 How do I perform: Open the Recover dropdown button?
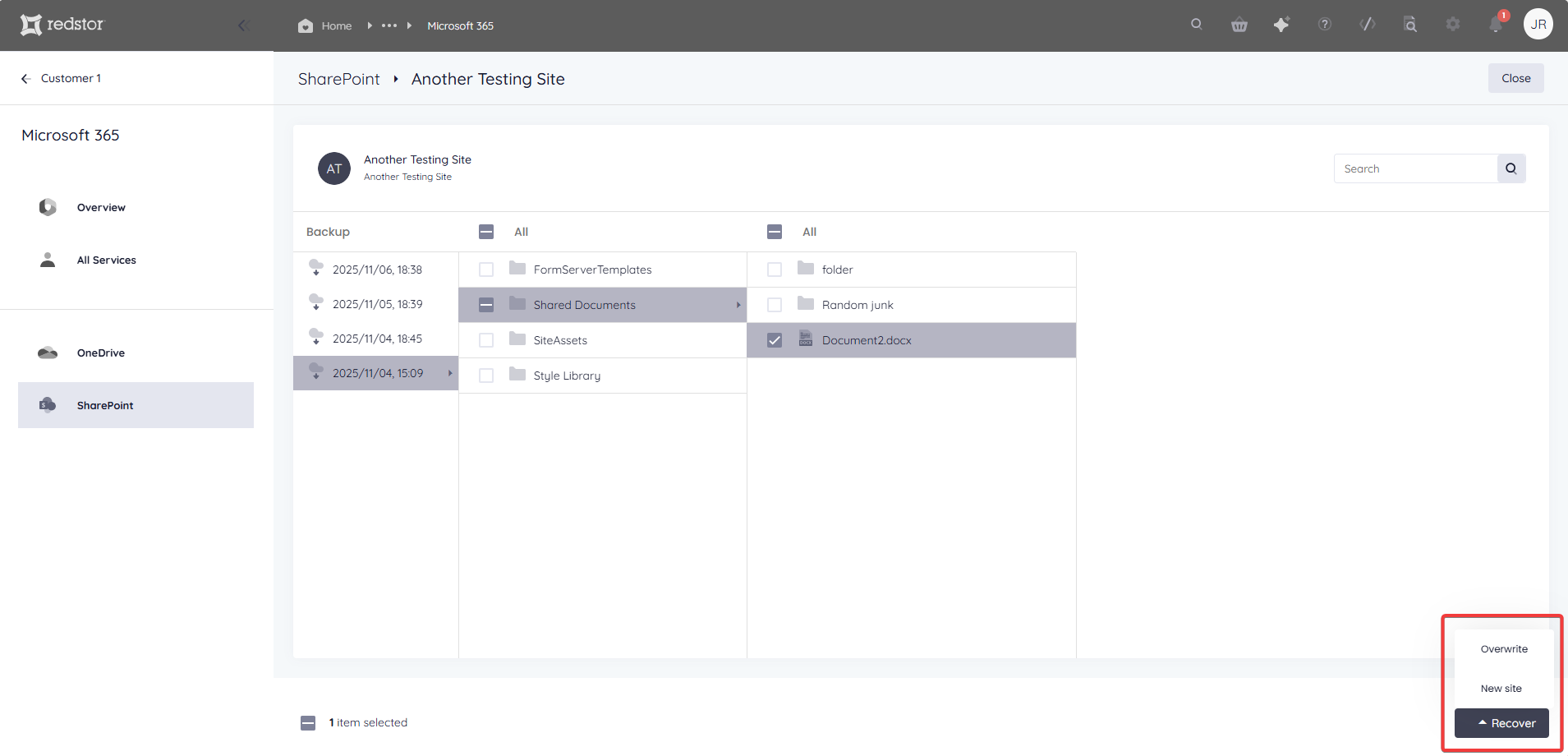click(1501, 723)
